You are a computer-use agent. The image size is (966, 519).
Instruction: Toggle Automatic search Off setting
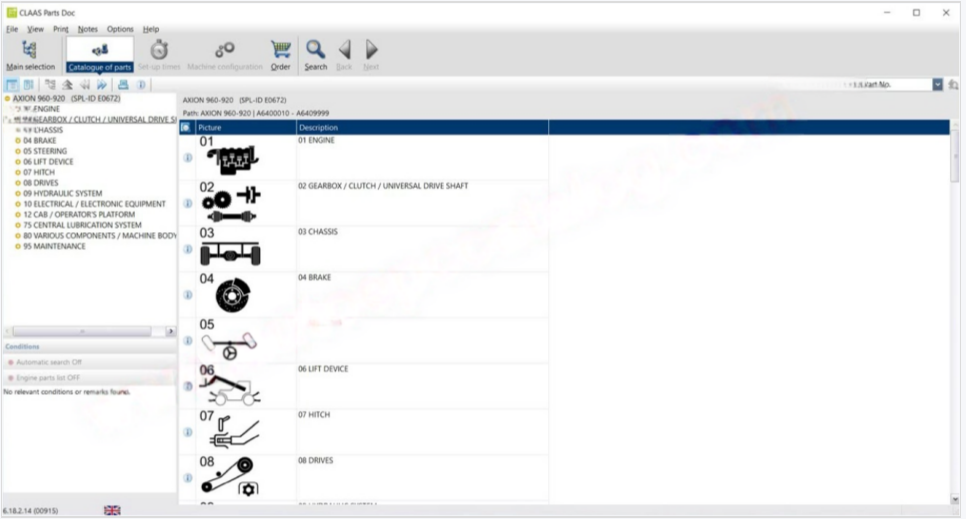(46, 362)
